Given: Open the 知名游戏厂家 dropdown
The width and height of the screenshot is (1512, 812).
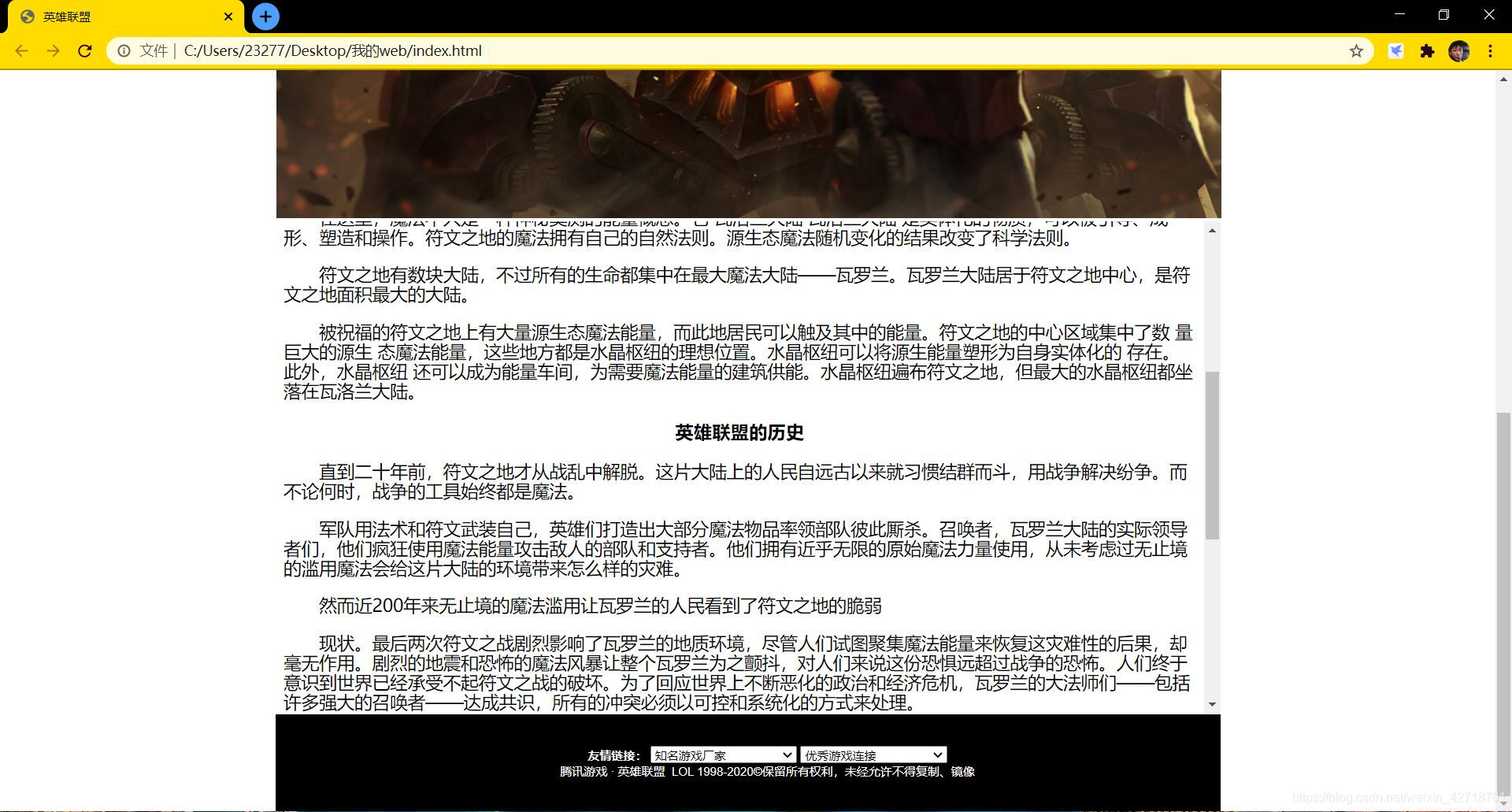Looking at the screenshot, I should (x=723, y=755).
